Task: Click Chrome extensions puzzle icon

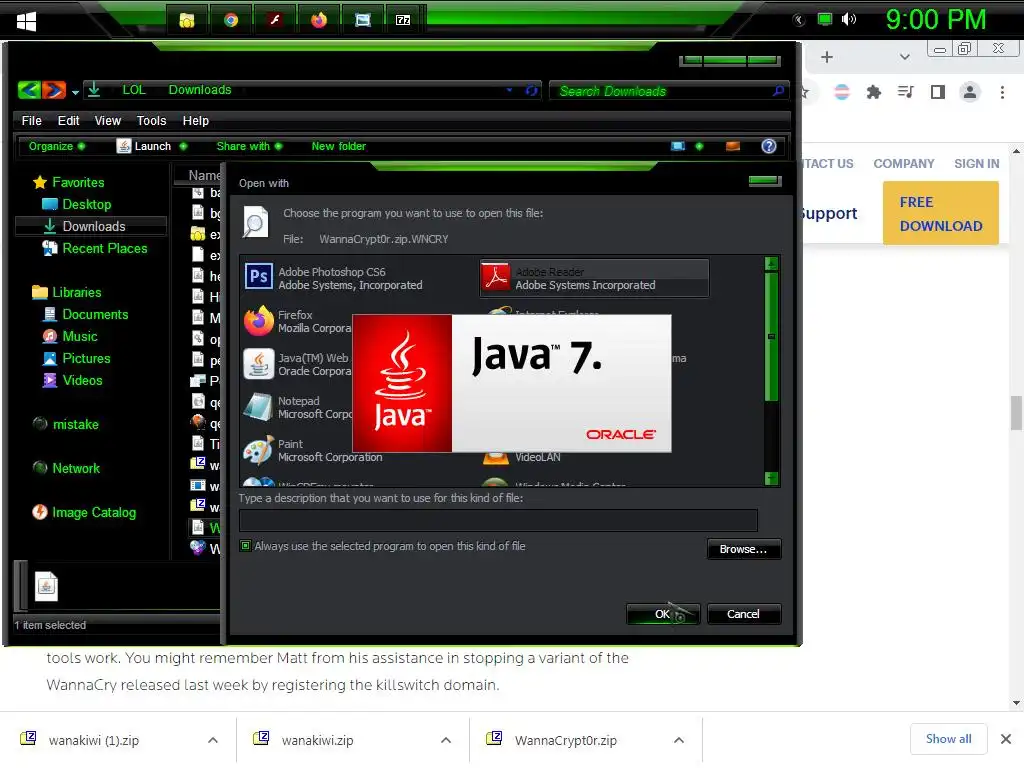Action: pos(874,92)
